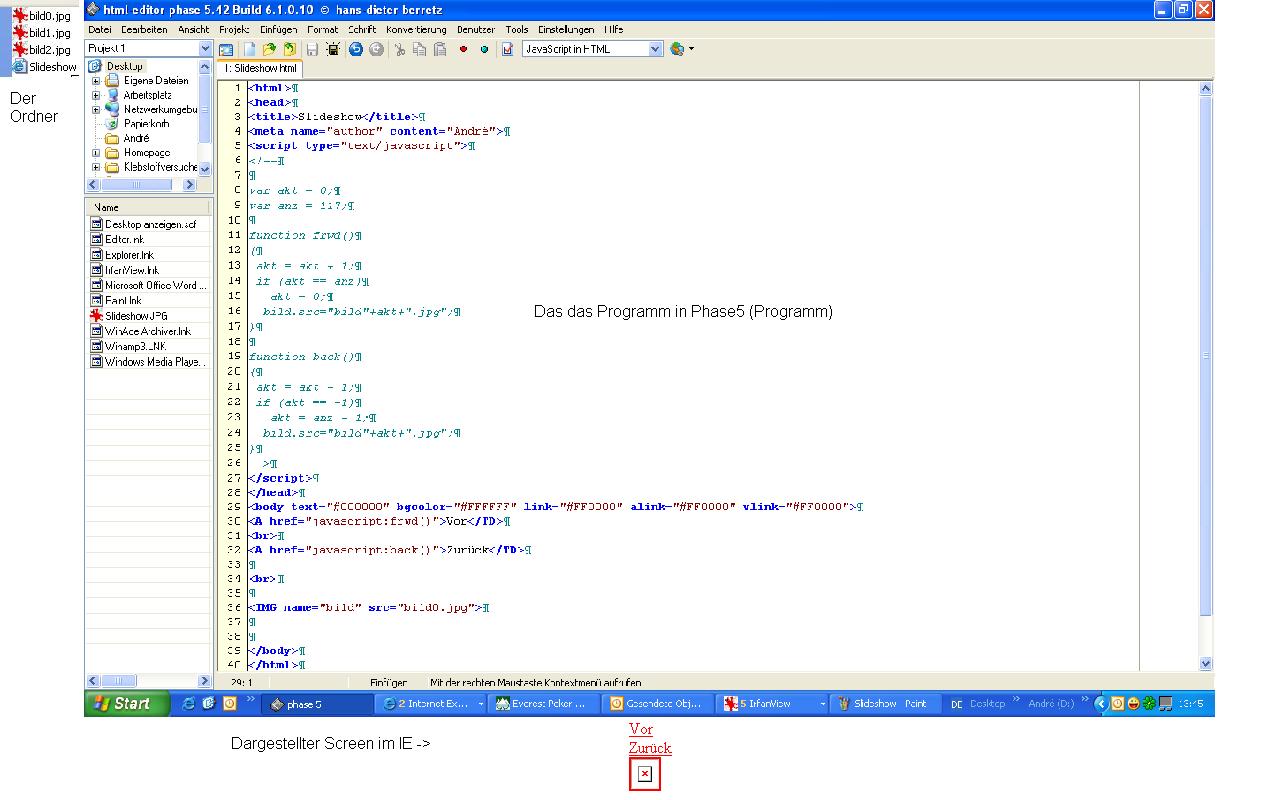Open the Ansicht menu

tap(194, 30)
